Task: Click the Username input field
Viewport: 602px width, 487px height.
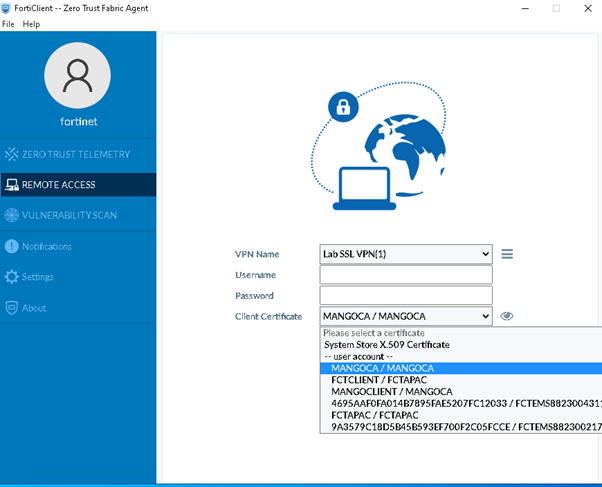Action: [x=405, y=275]
